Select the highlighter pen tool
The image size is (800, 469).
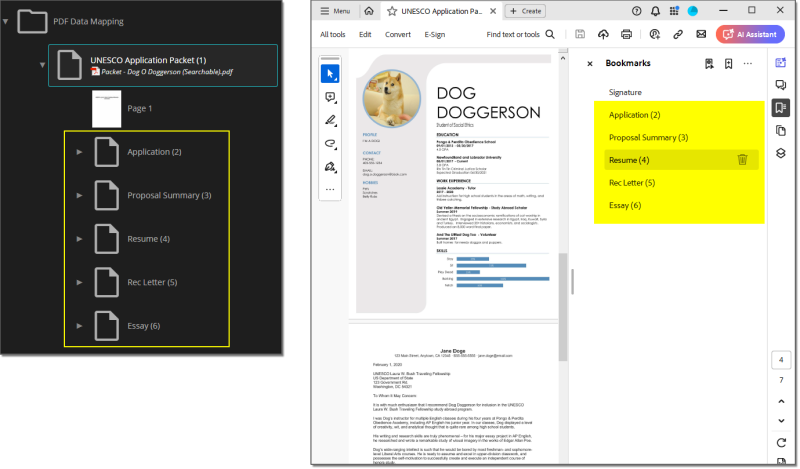click(x=330, y=120)
